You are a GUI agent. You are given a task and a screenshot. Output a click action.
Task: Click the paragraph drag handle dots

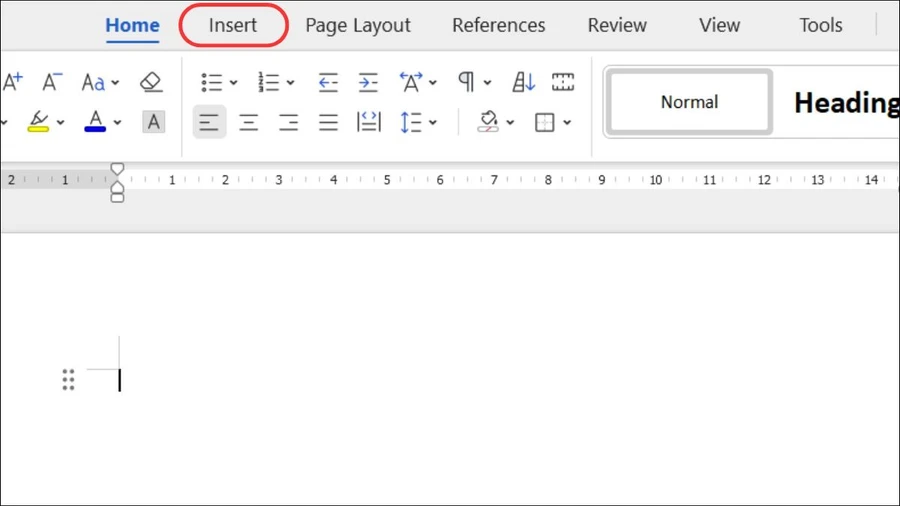pyautogui.click(x=68, y=380)
